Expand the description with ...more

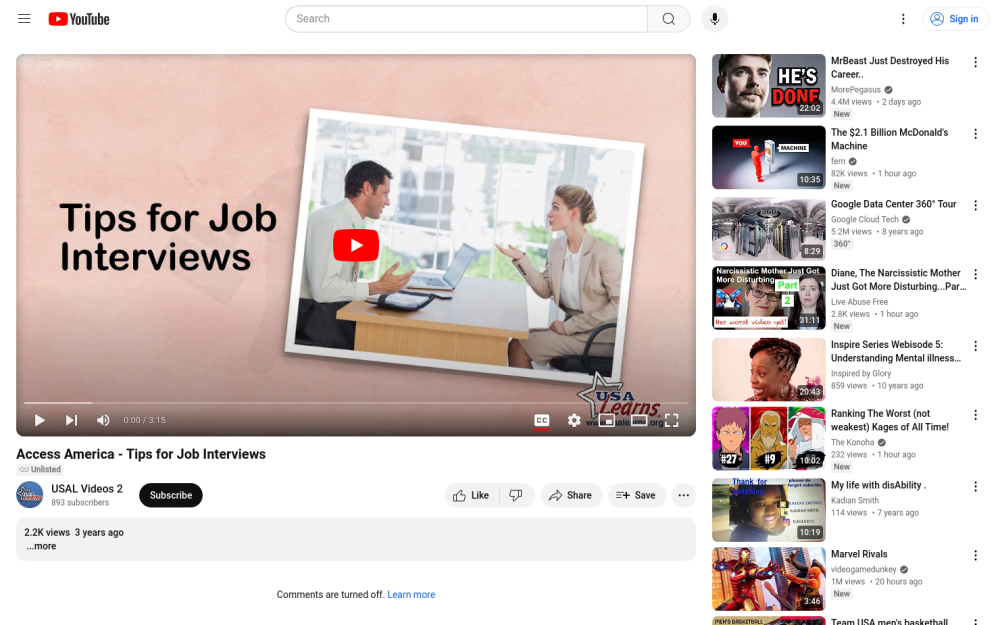(41, 546)
